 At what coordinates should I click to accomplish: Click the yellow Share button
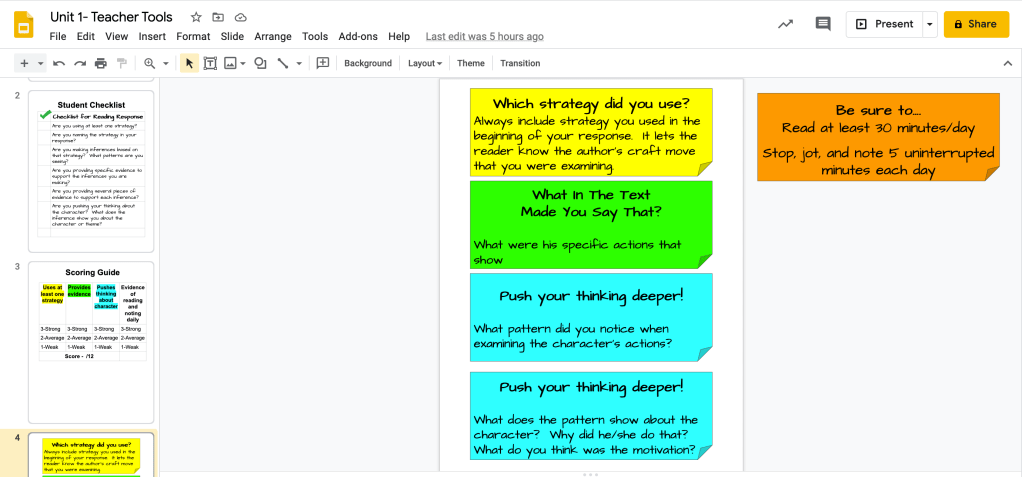pyautogui.click(x=975, y=24)
